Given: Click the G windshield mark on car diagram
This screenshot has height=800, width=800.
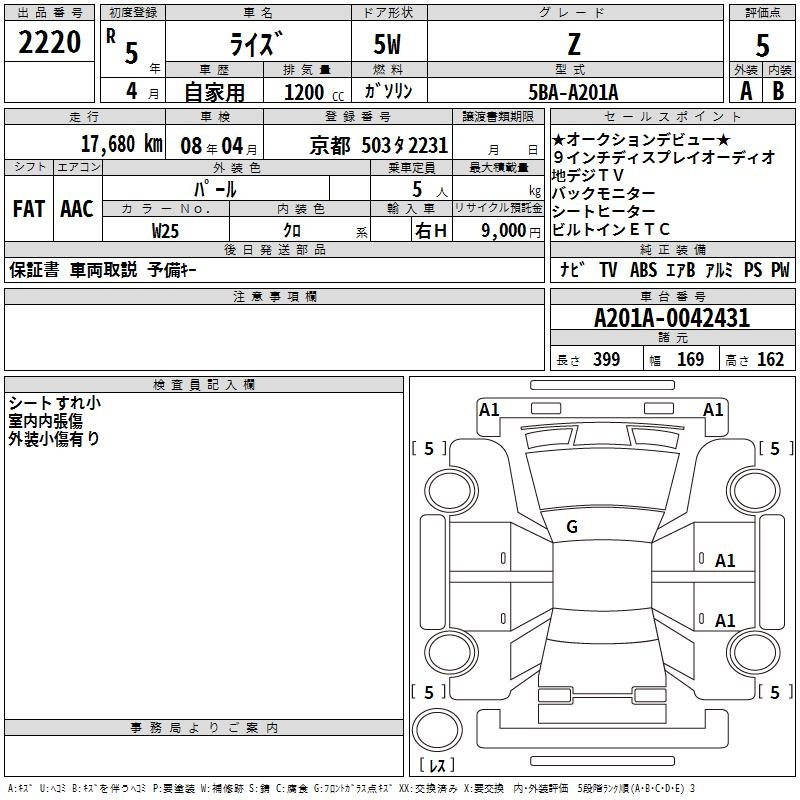Looking at the screenshot, I should pyautogui.click(x=572, y=527).
